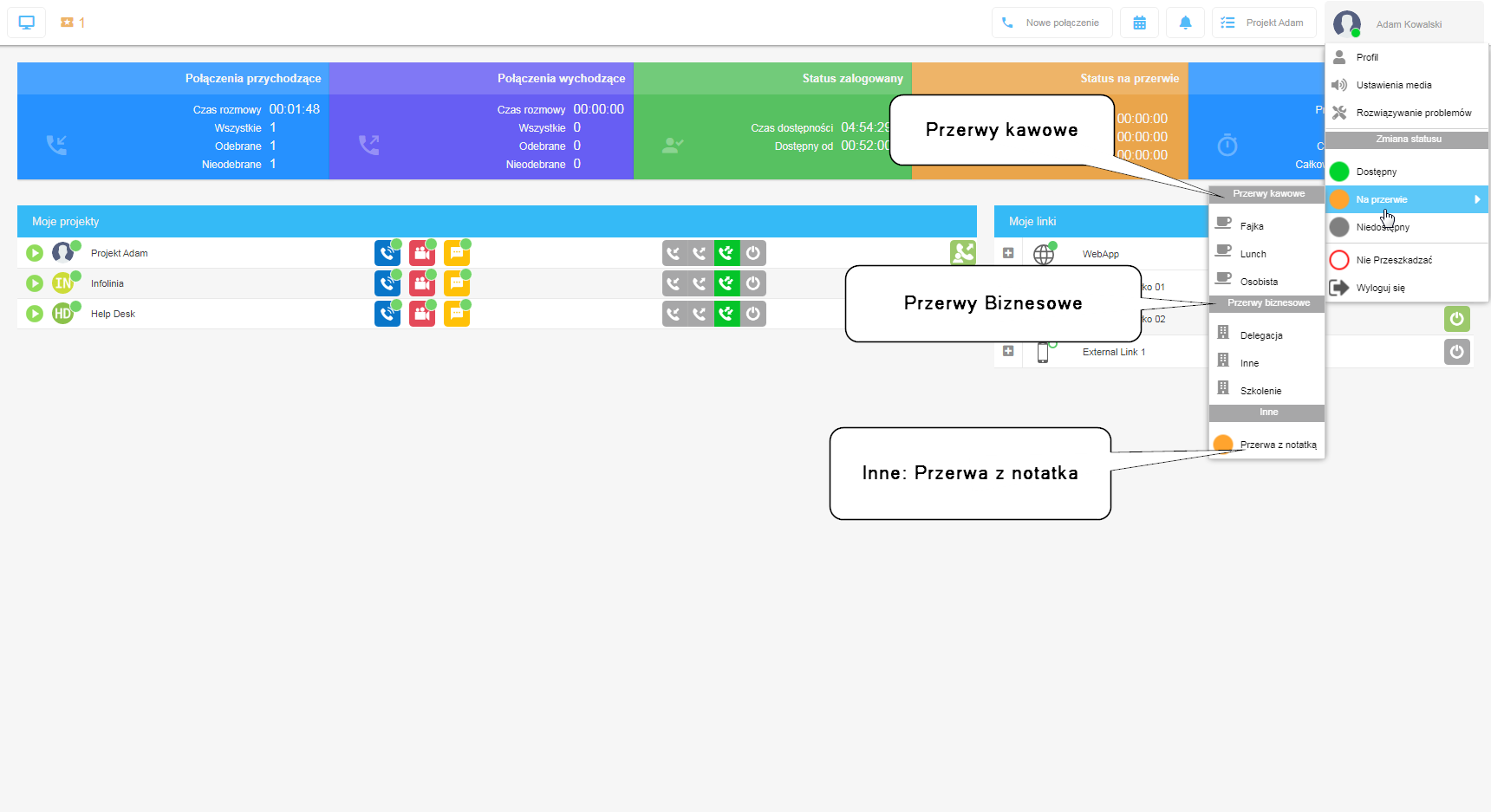Open the Projekt Adam project selector
This screenshot has width=1491, height=812.
1264,23
